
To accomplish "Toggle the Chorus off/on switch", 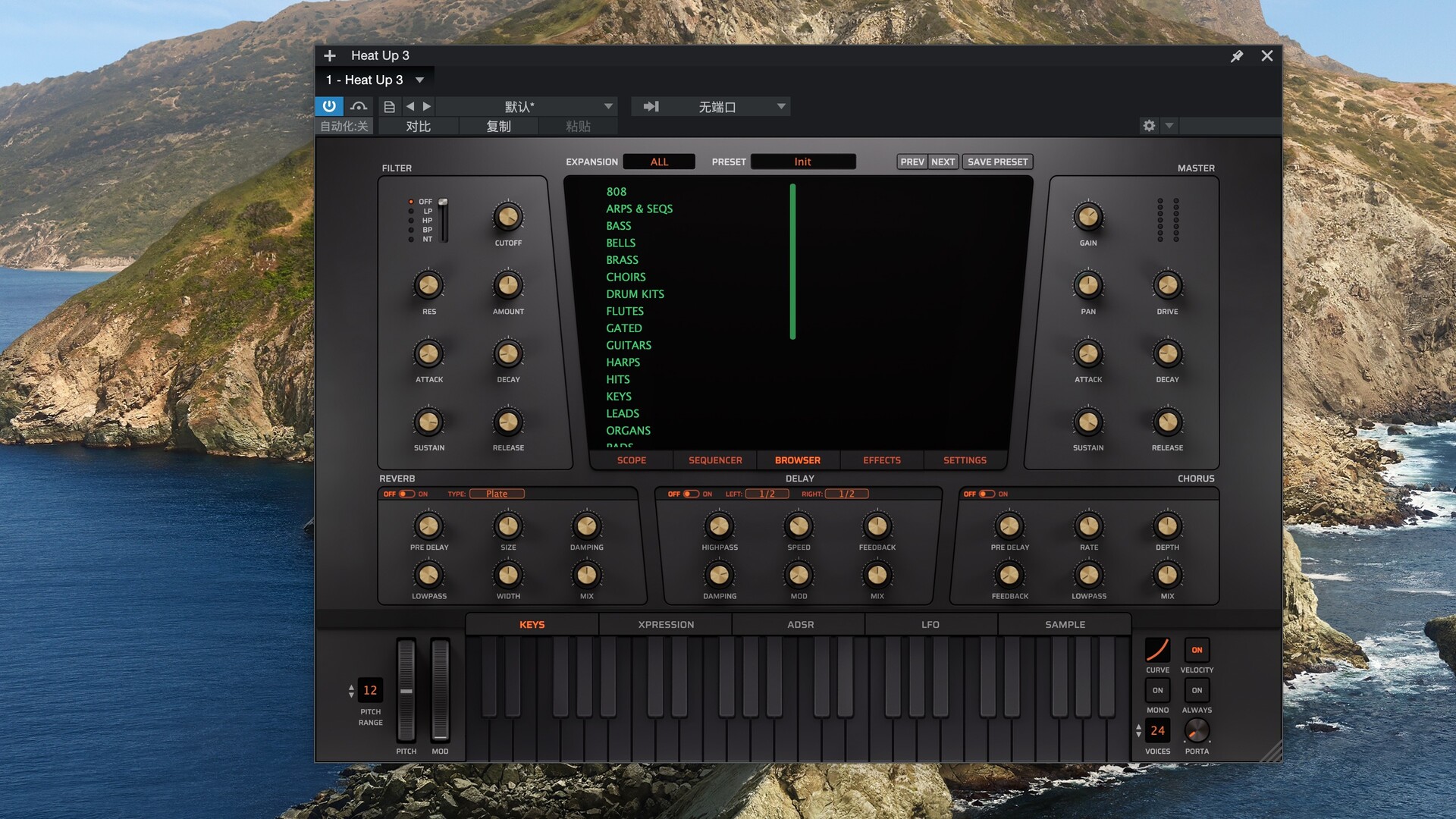I will (x=987, y=494).
